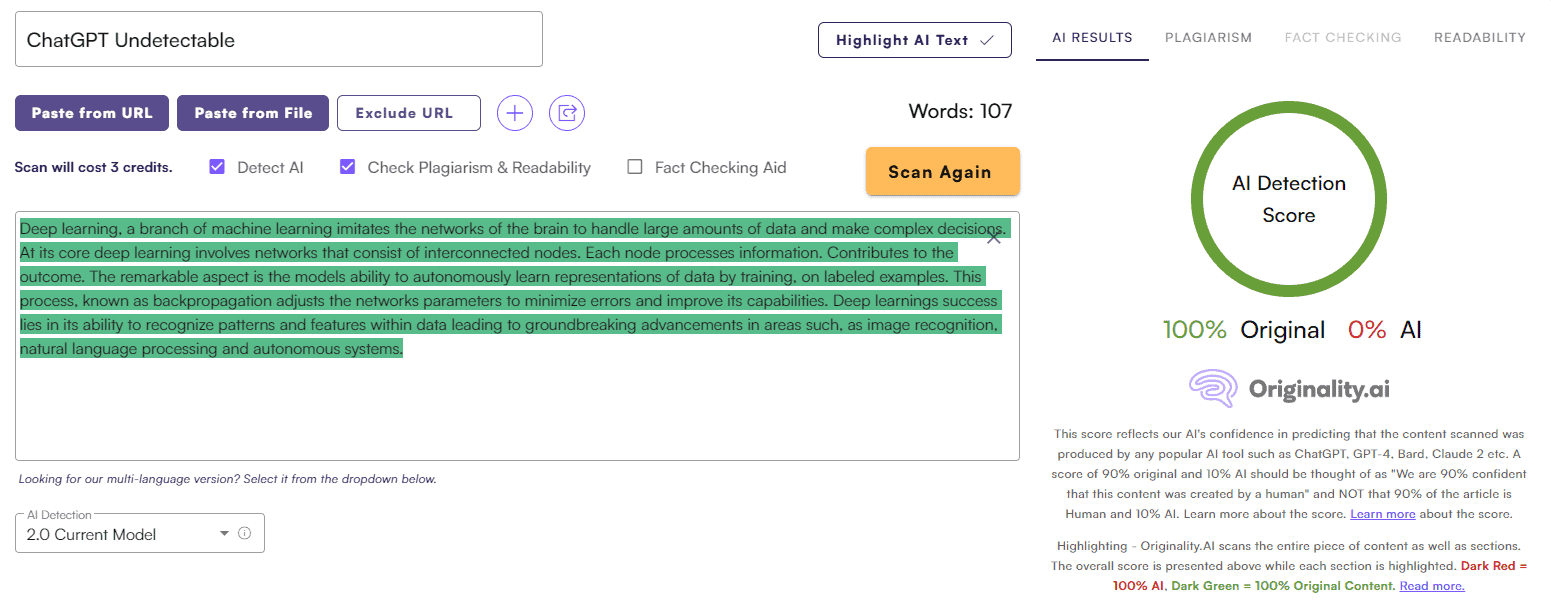This screenshot has height=601, width=1551.
Task: Open the AI Detection model dropdown
Action: coord(140,533)
